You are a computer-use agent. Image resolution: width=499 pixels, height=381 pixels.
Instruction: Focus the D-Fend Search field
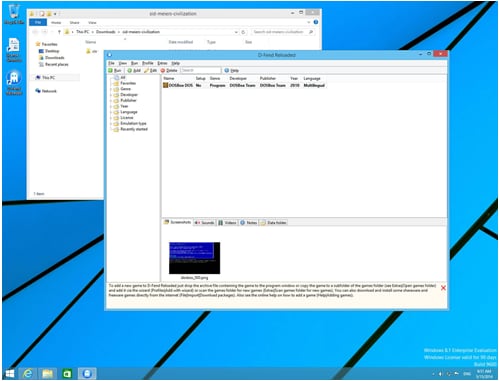coord(201,70)
